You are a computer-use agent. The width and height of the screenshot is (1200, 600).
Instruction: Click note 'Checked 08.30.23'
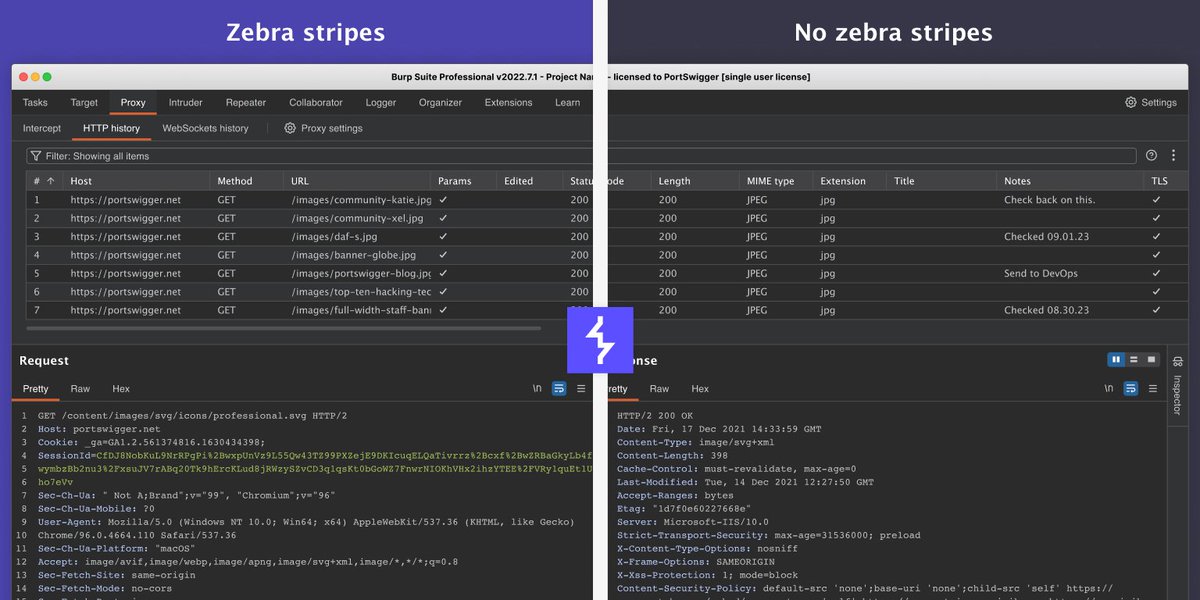pyautogui.click(x=1046, y=310)
